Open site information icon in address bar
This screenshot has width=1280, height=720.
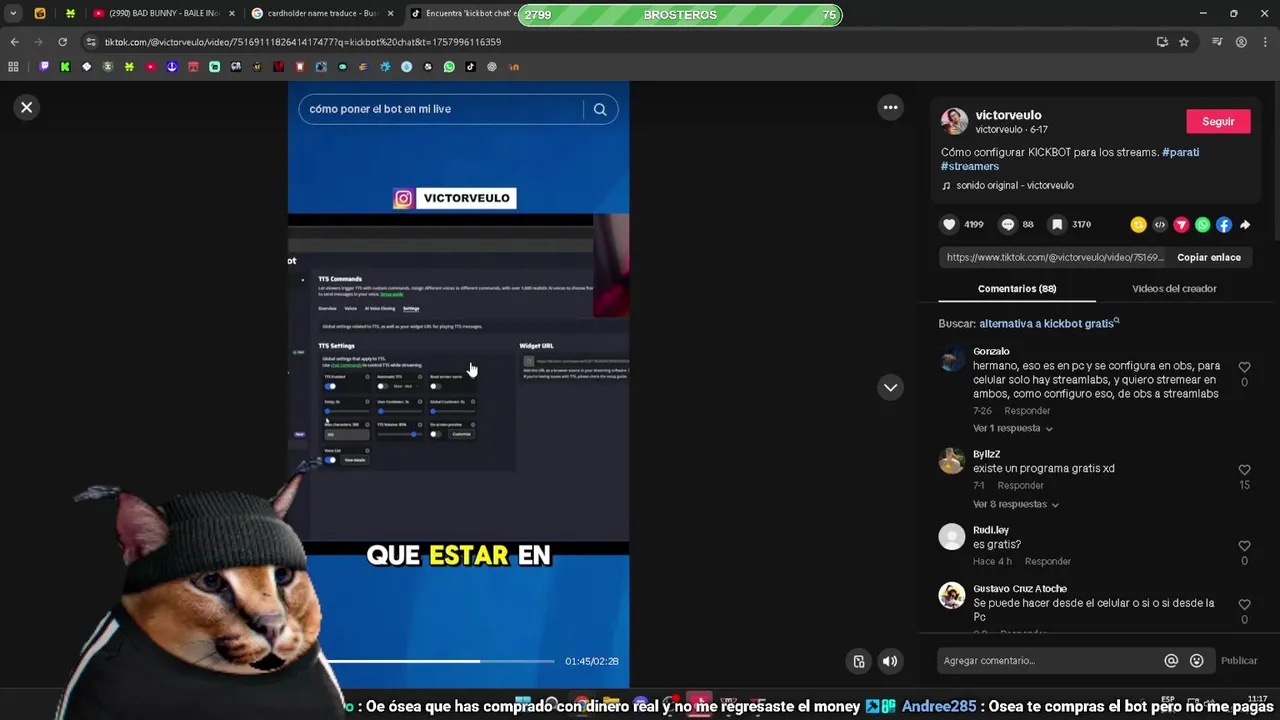click(x=91, y=42)
